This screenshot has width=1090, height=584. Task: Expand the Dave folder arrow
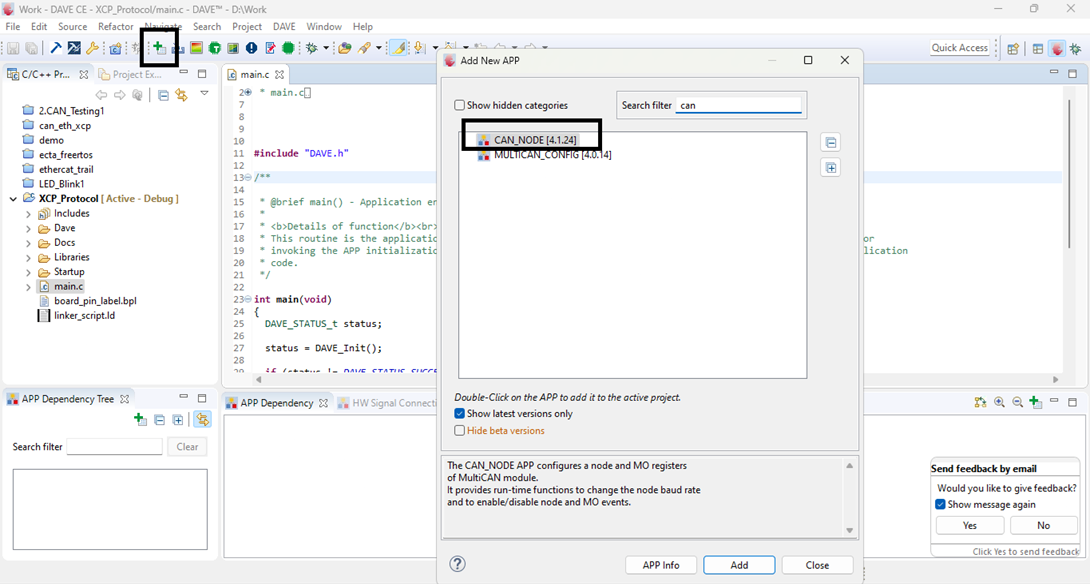(x=29, y=229)
